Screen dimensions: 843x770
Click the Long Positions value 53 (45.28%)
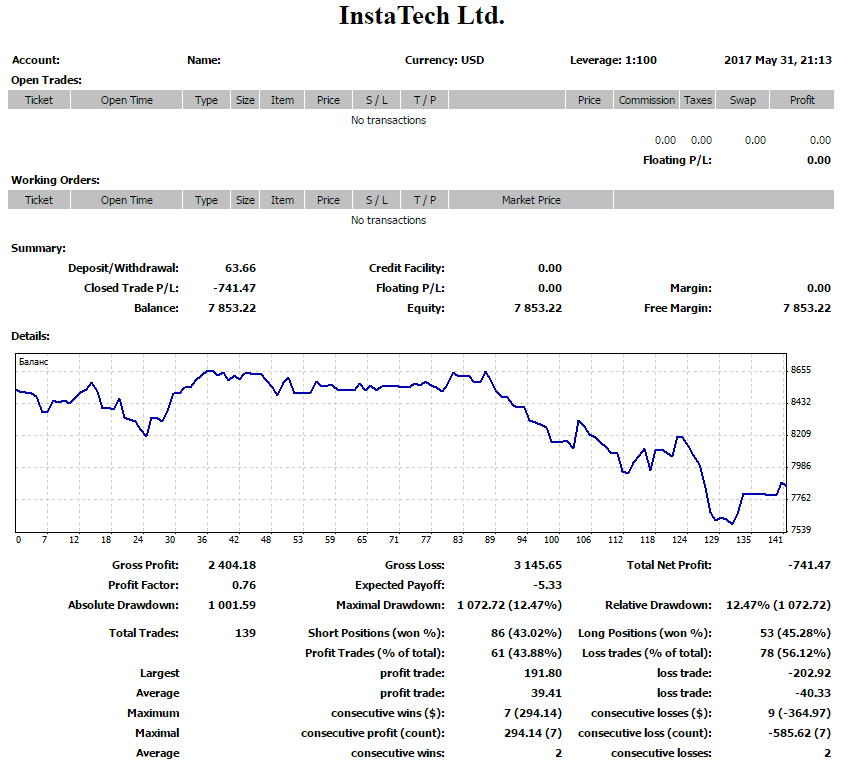pyautogui.click(x=796, y=633)
